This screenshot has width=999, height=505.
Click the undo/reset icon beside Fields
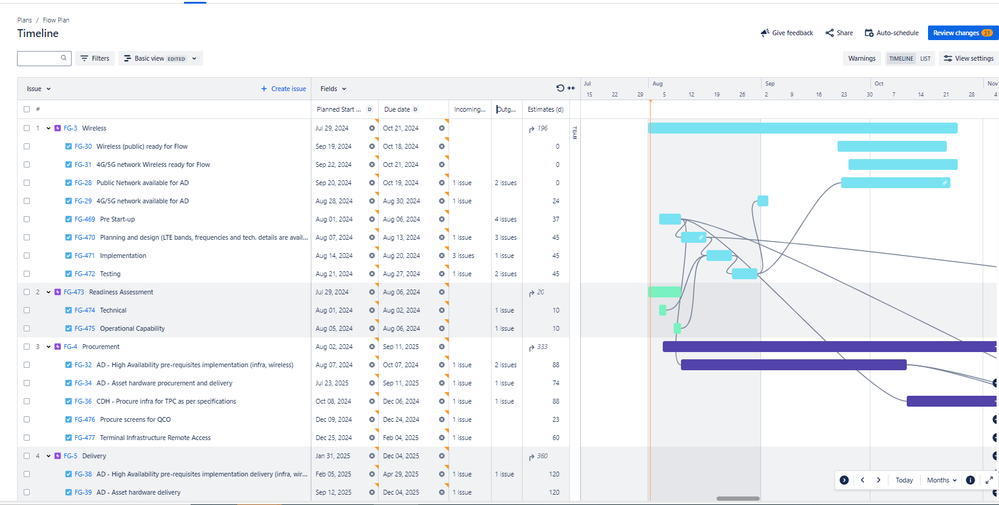point(560,89)
